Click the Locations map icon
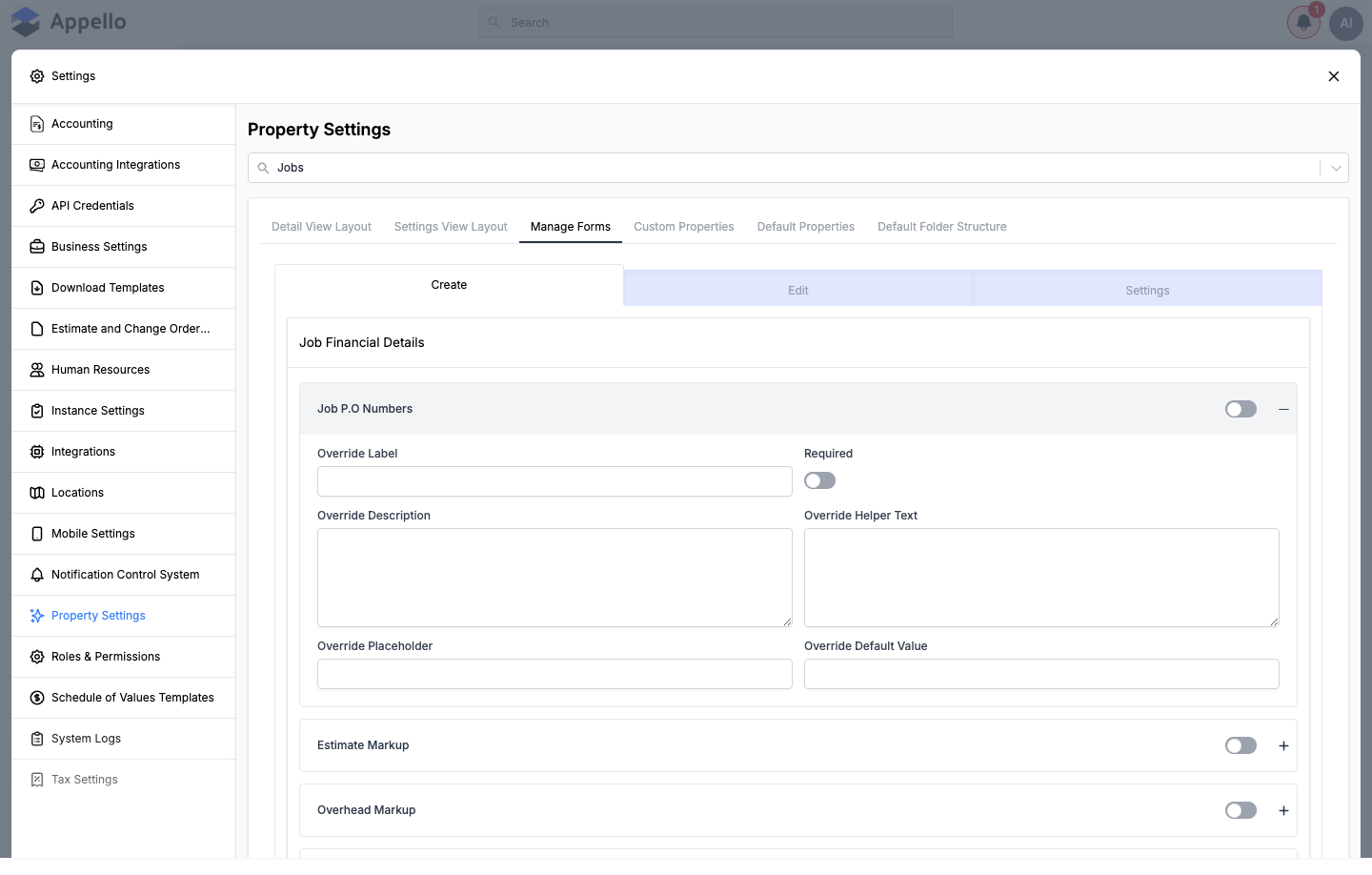 [37, 493]
